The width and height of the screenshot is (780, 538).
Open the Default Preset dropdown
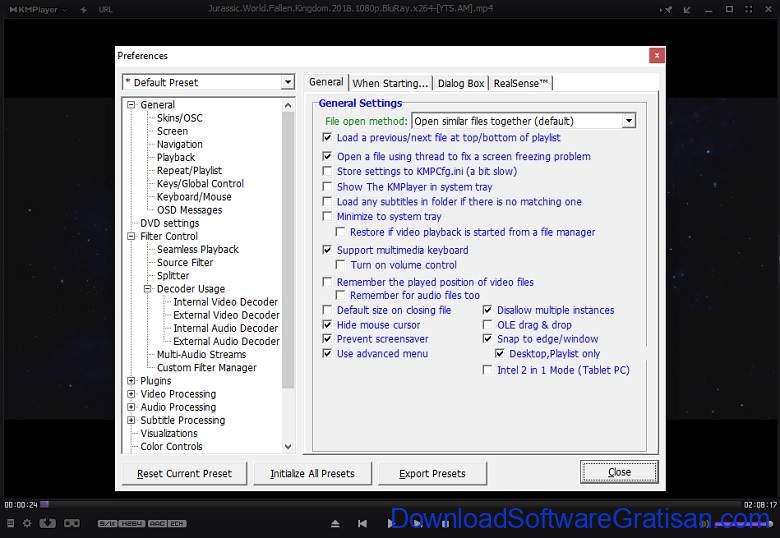click(x=288, y=82)
